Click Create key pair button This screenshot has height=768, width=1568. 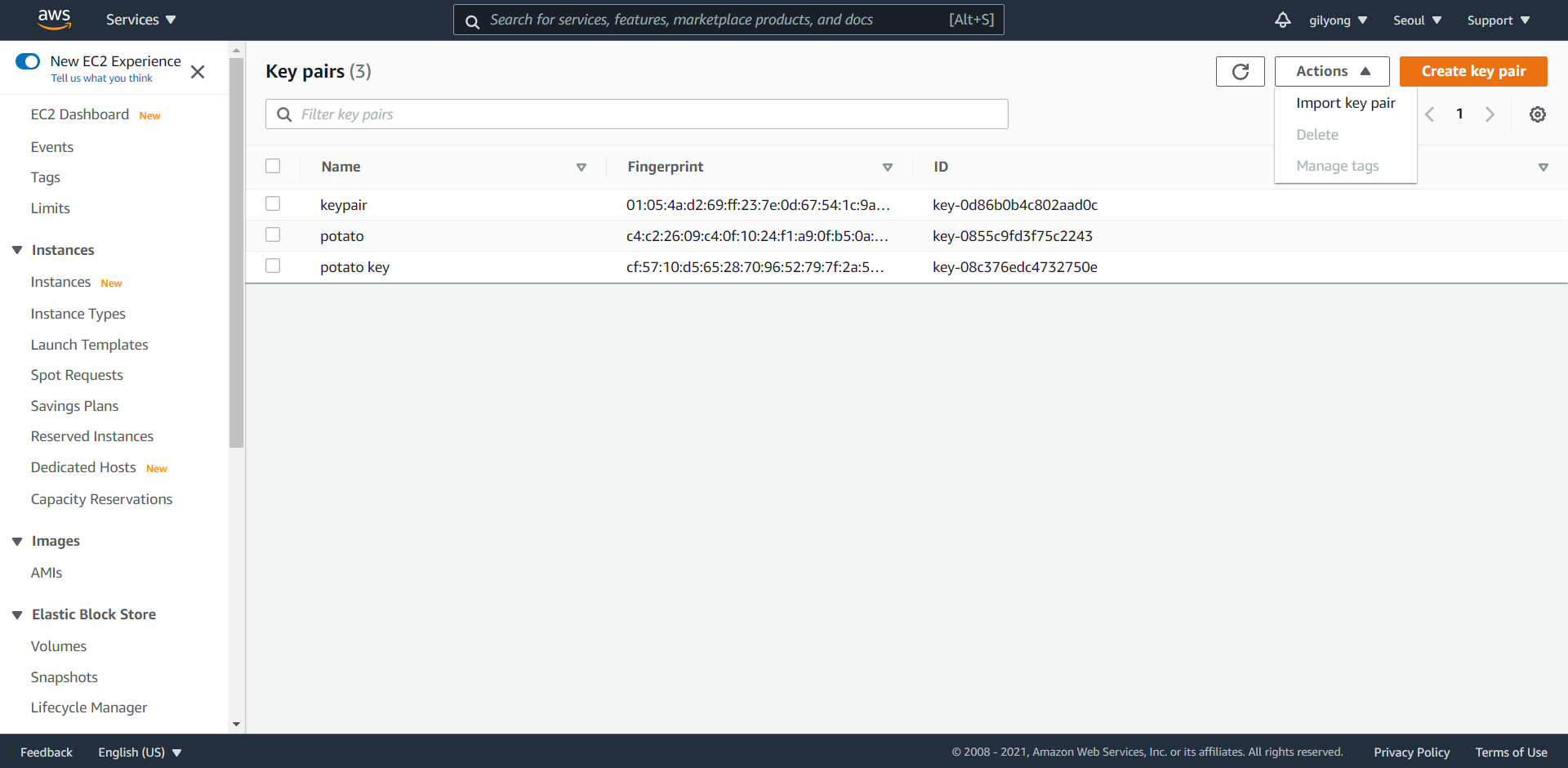(1473, 71)
